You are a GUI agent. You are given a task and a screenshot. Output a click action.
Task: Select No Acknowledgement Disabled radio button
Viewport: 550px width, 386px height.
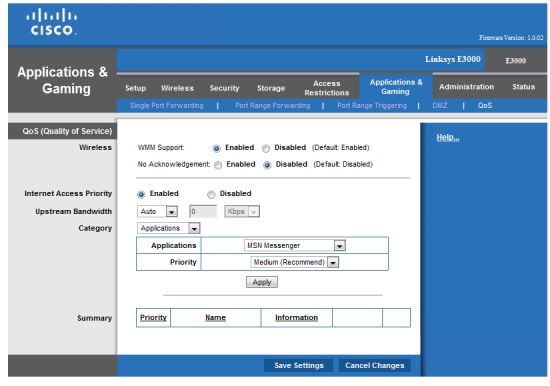click(x=267, y=165)
